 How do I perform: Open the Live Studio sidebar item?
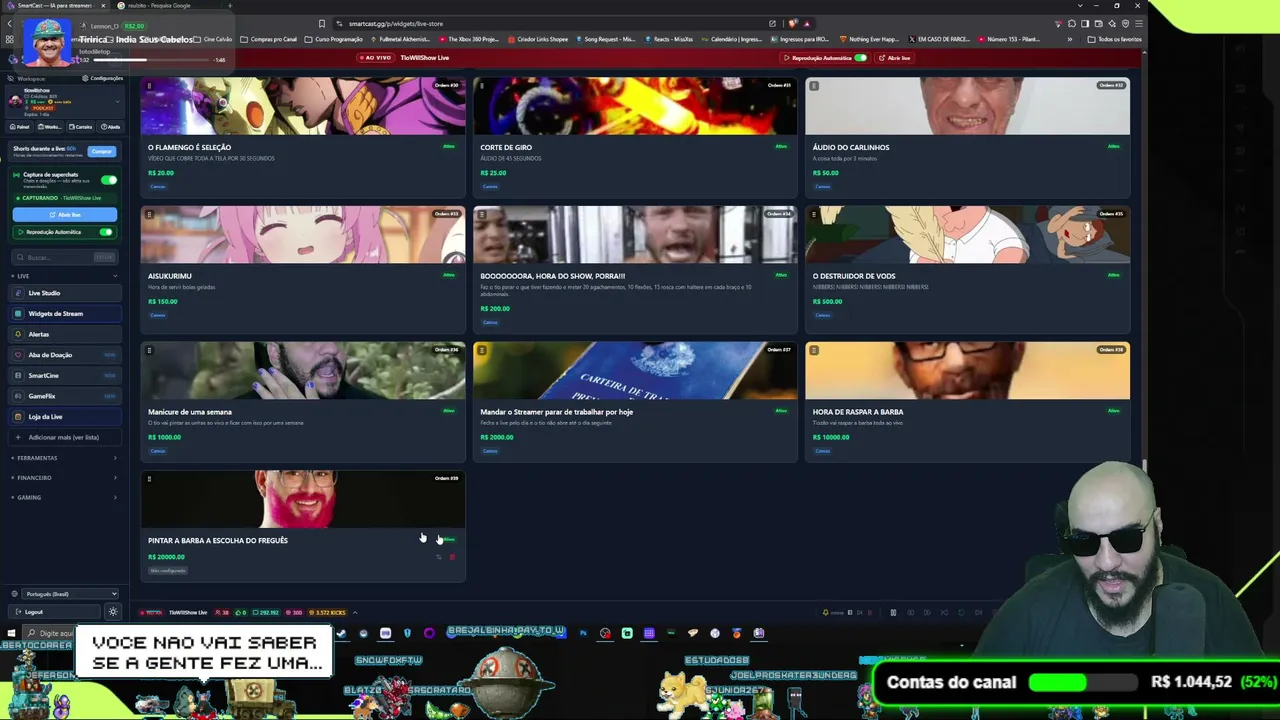coord(66,293)
